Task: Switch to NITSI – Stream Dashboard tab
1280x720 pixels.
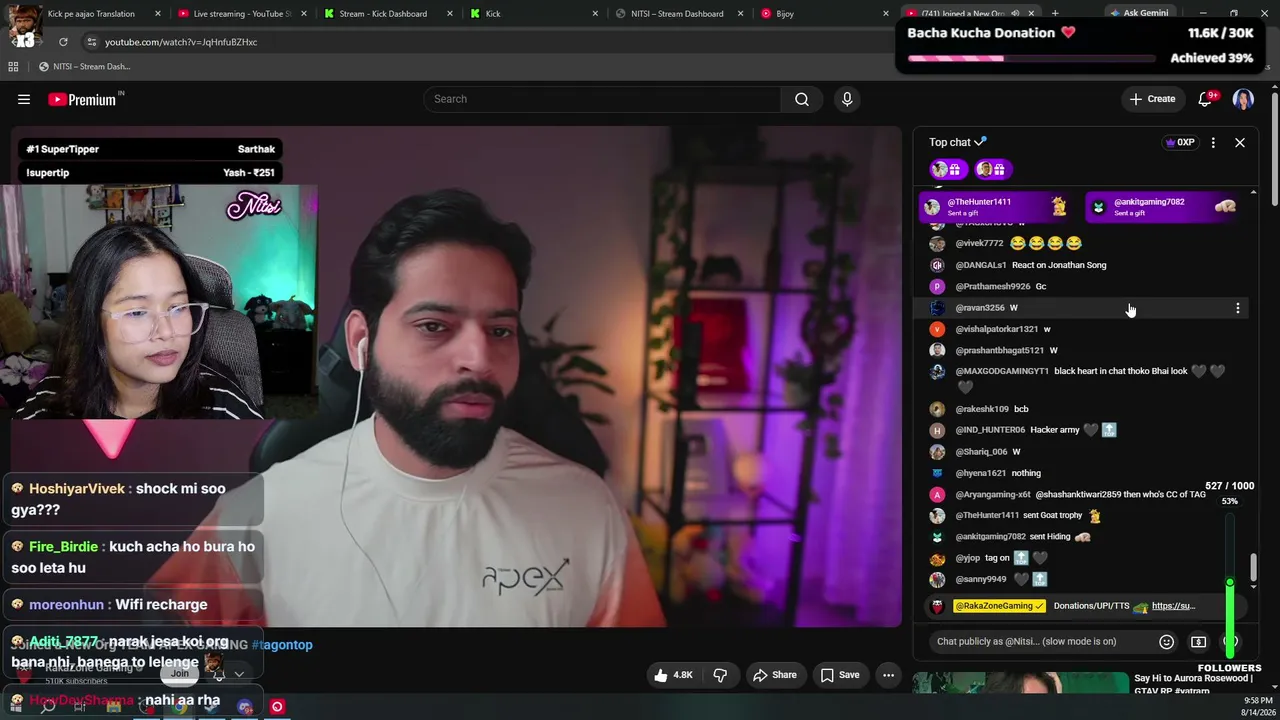Action: tap(683, 14)
